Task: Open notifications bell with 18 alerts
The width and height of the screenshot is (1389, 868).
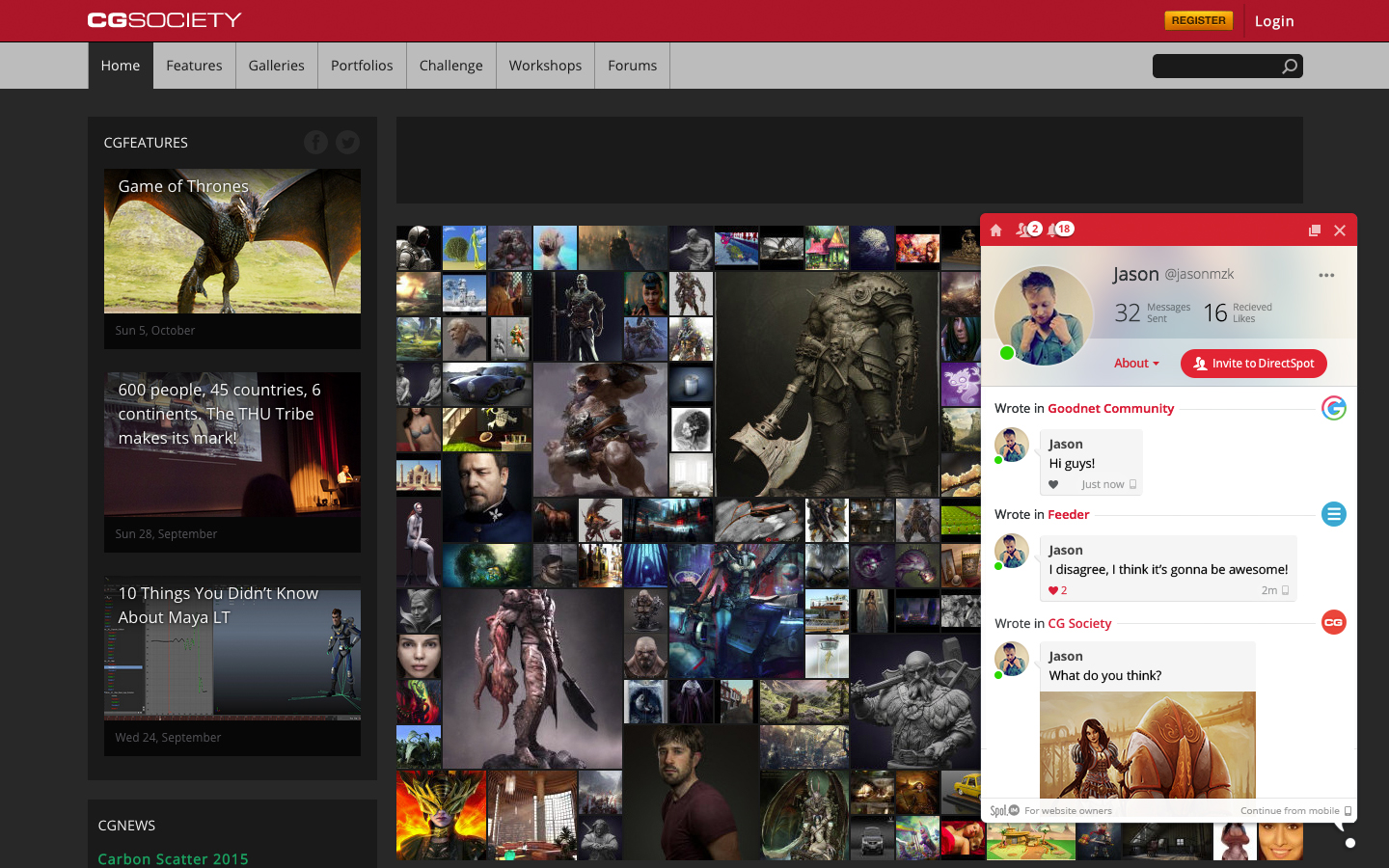Action: [x=1058, y=230]
